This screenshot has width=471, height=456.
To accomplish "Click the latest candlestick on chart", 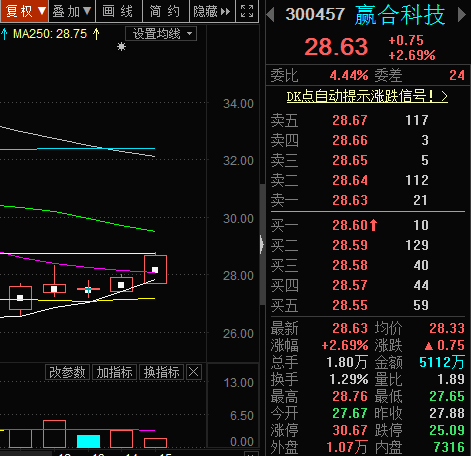I will (155, 269).
